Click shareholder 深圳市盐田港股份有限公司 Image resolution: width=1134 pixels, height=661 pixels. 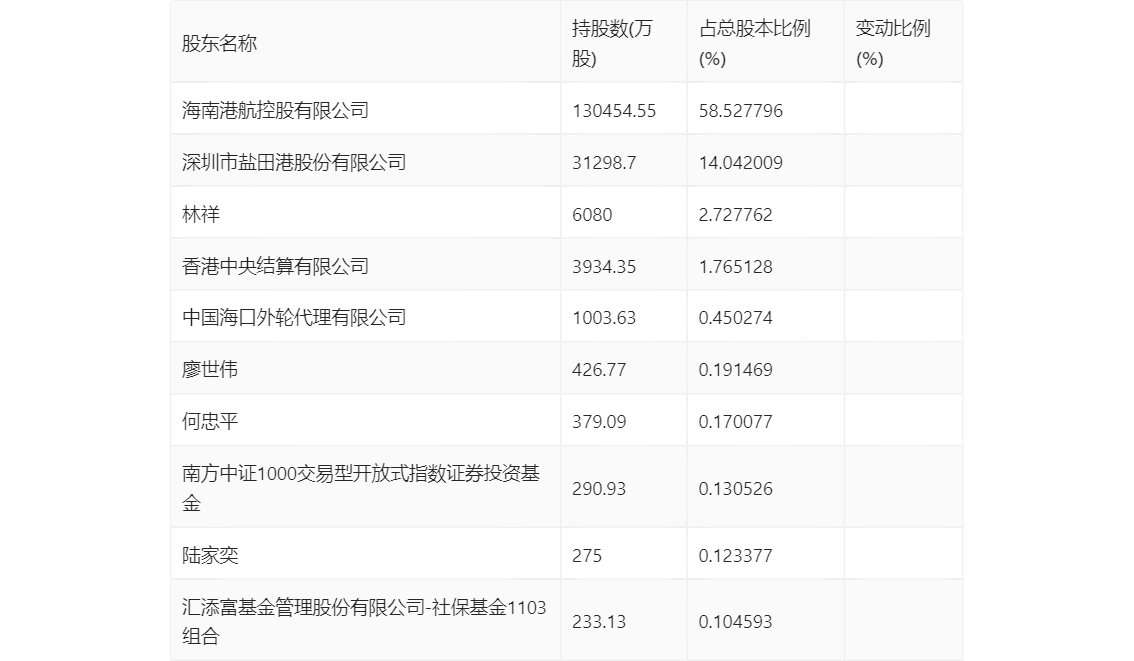pyautogui.click(x=294, y=162)
